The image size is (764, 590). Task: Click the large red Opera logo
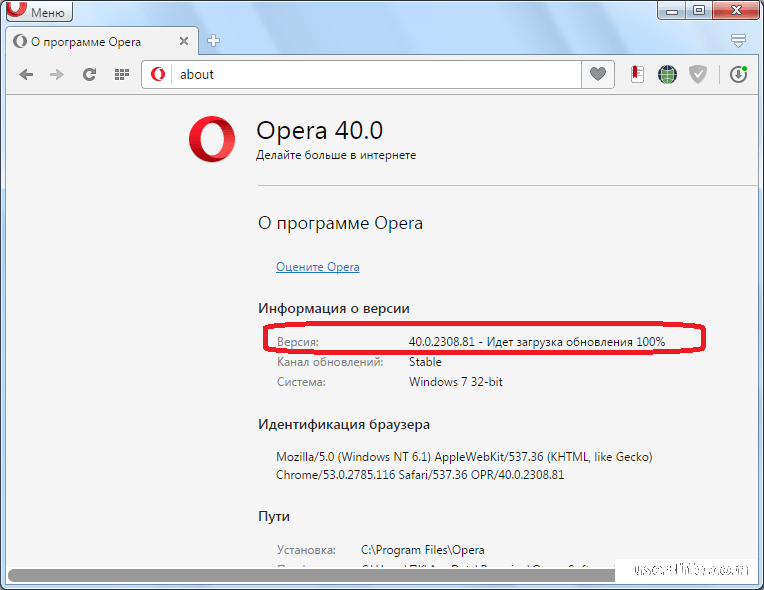pos(212,139)
